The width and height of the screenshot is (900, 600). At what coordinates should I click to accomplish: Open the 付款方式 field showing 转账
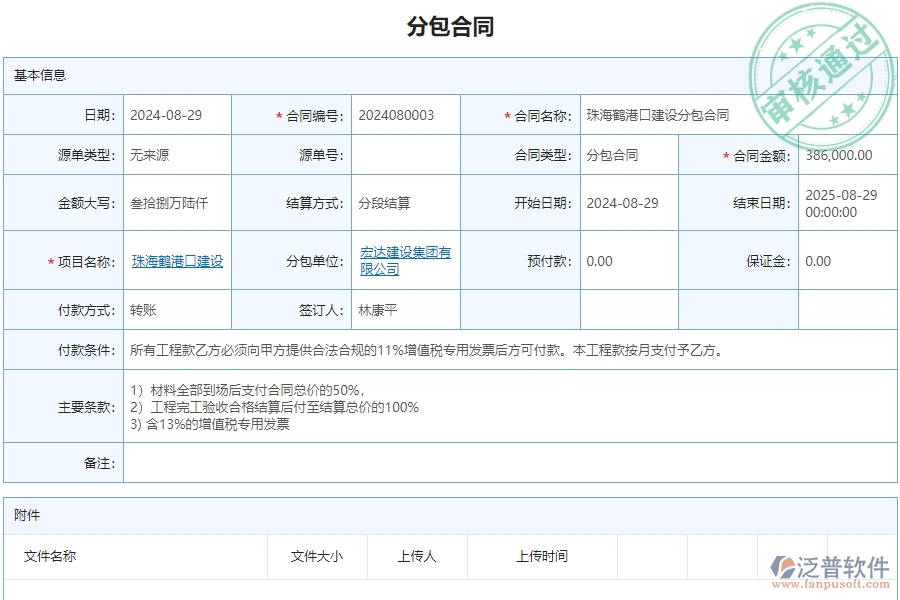177,310
